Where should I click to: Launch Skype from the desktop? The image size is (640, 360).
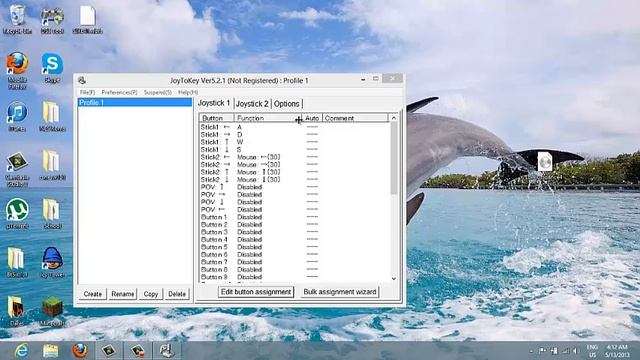click(52, 68)
